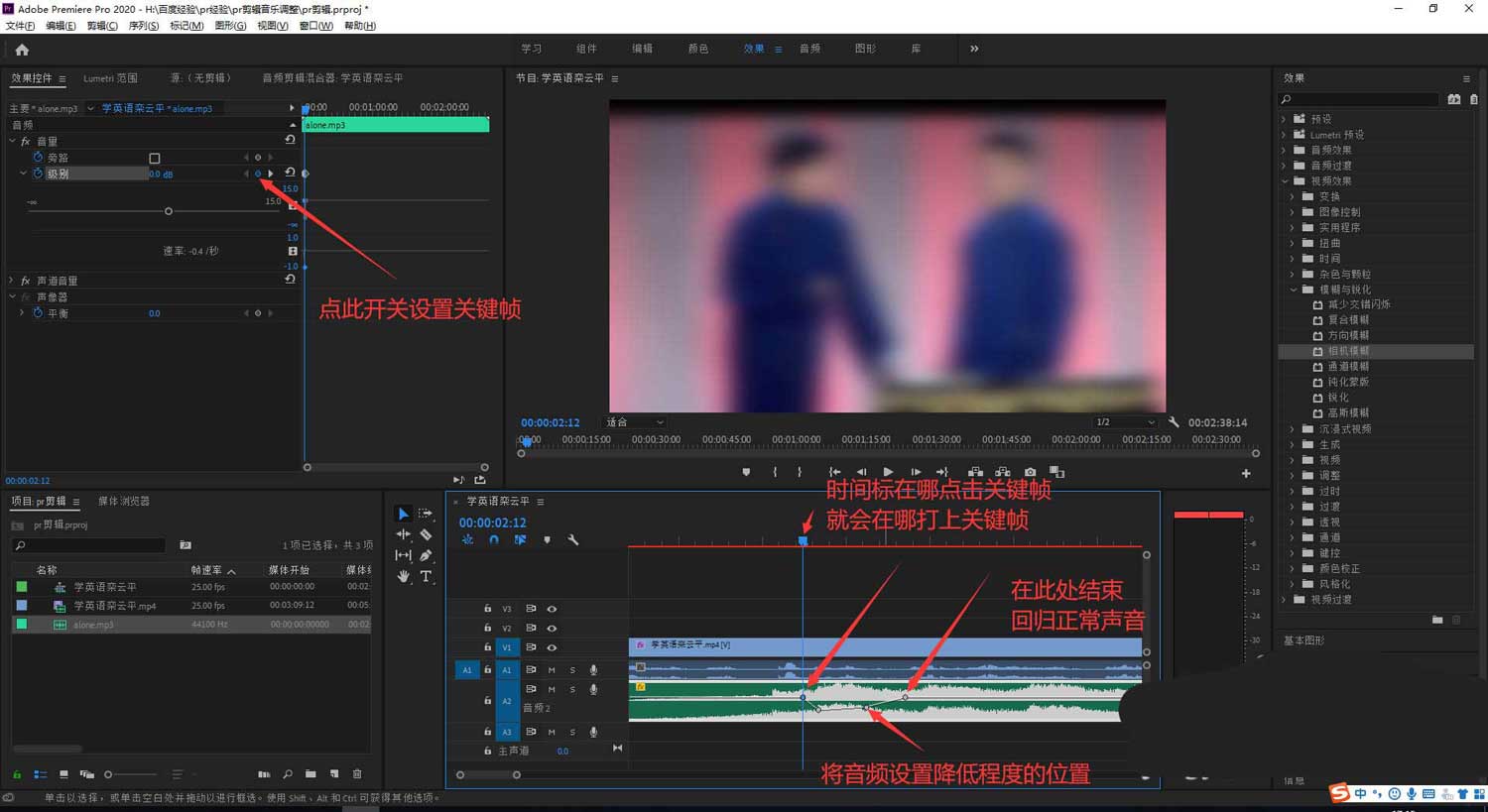Select the Slip tool

point(403,555)
